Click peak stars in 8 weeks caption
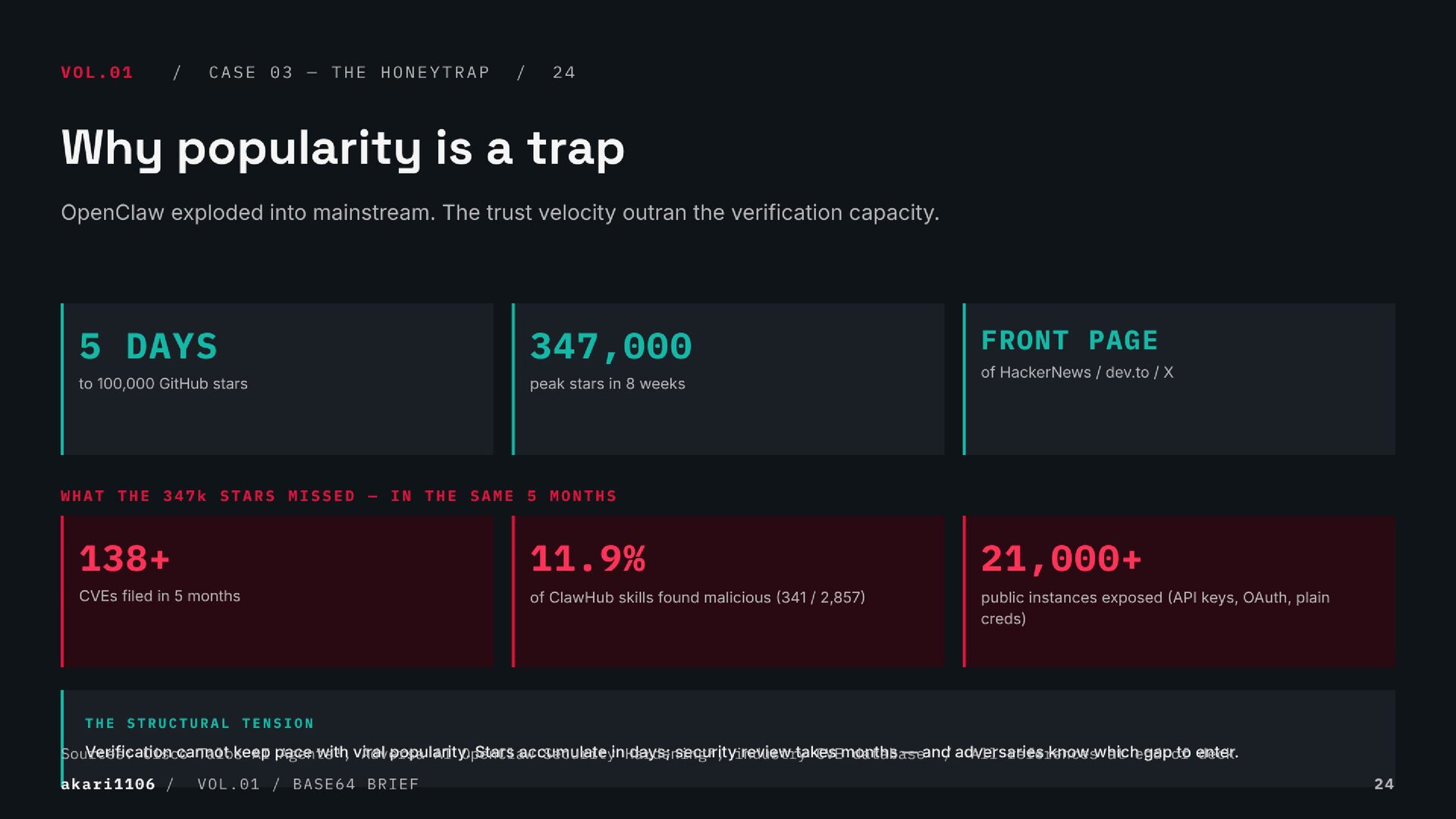Viewport: 1456px width, 819px height. coord(607,384)
